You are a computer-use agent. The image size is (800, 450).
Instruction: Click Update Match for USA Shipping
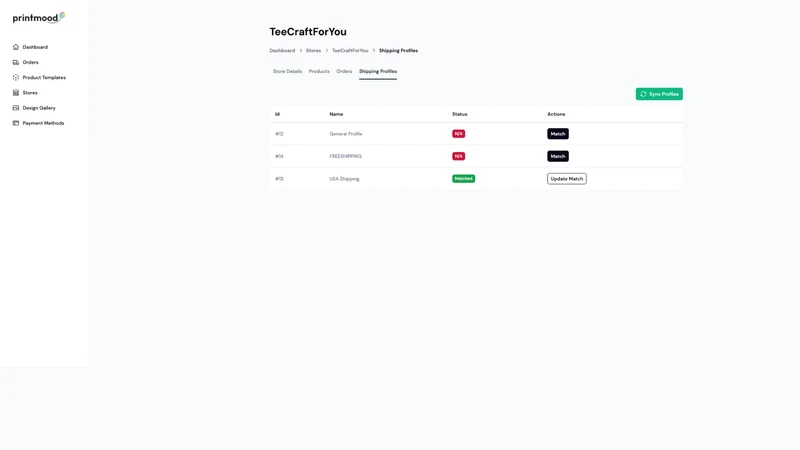pos(567,179)
